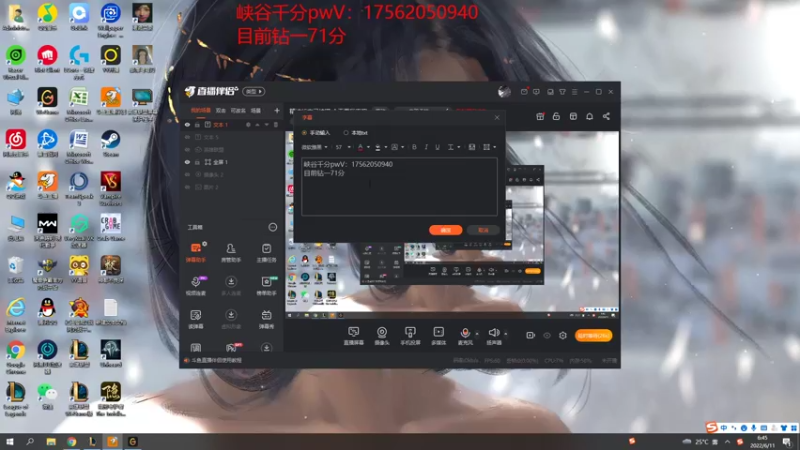
Task: Click inside the subtitle text input area
Action: click(399, 186)
